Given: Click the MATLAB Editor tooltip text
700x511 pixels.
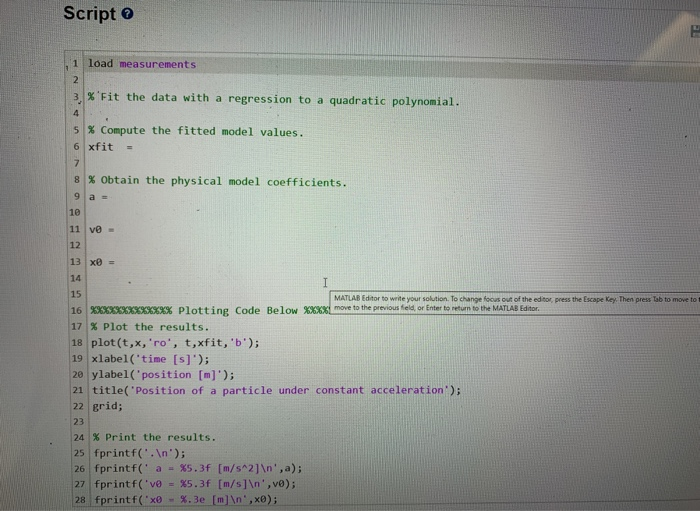Looking at the screenshot, I should [x=516, y=303].
